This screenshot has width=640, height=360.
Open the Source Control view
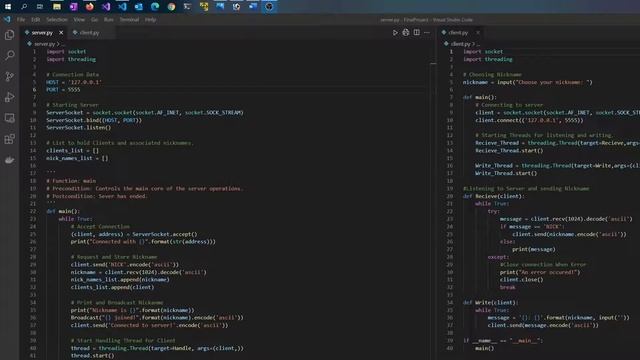(9, 76)
